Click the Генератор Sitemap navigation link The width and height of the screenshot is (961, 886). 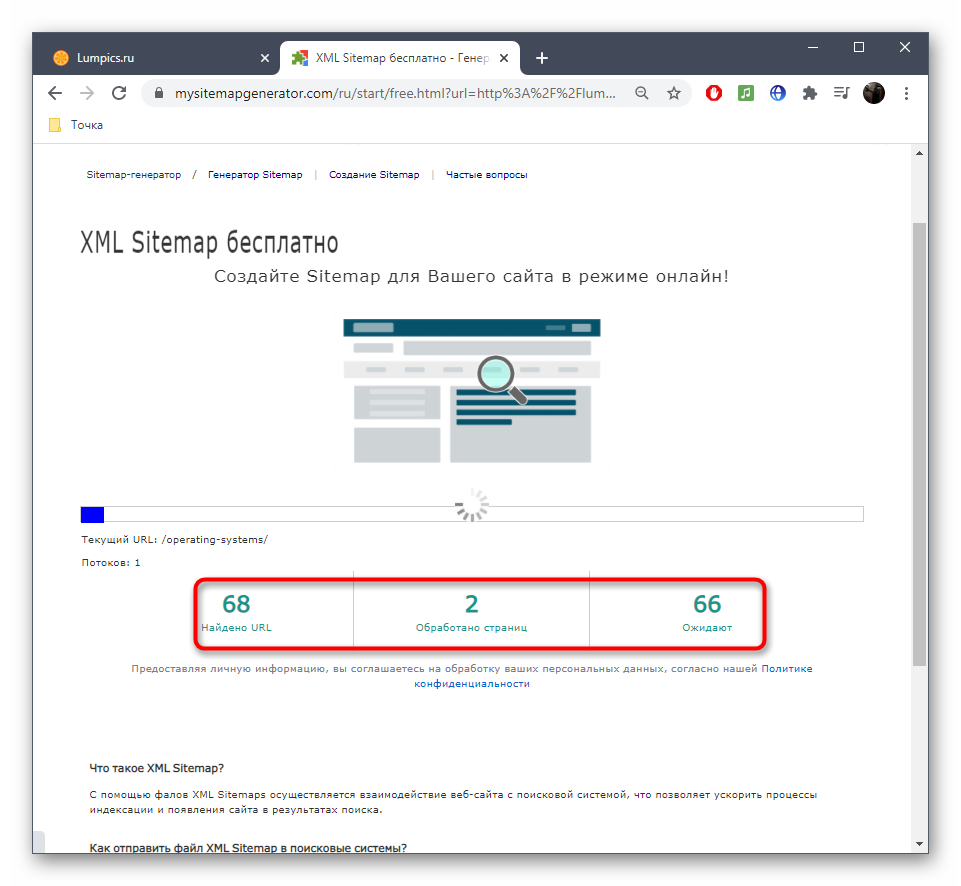[x=255, y=175]
